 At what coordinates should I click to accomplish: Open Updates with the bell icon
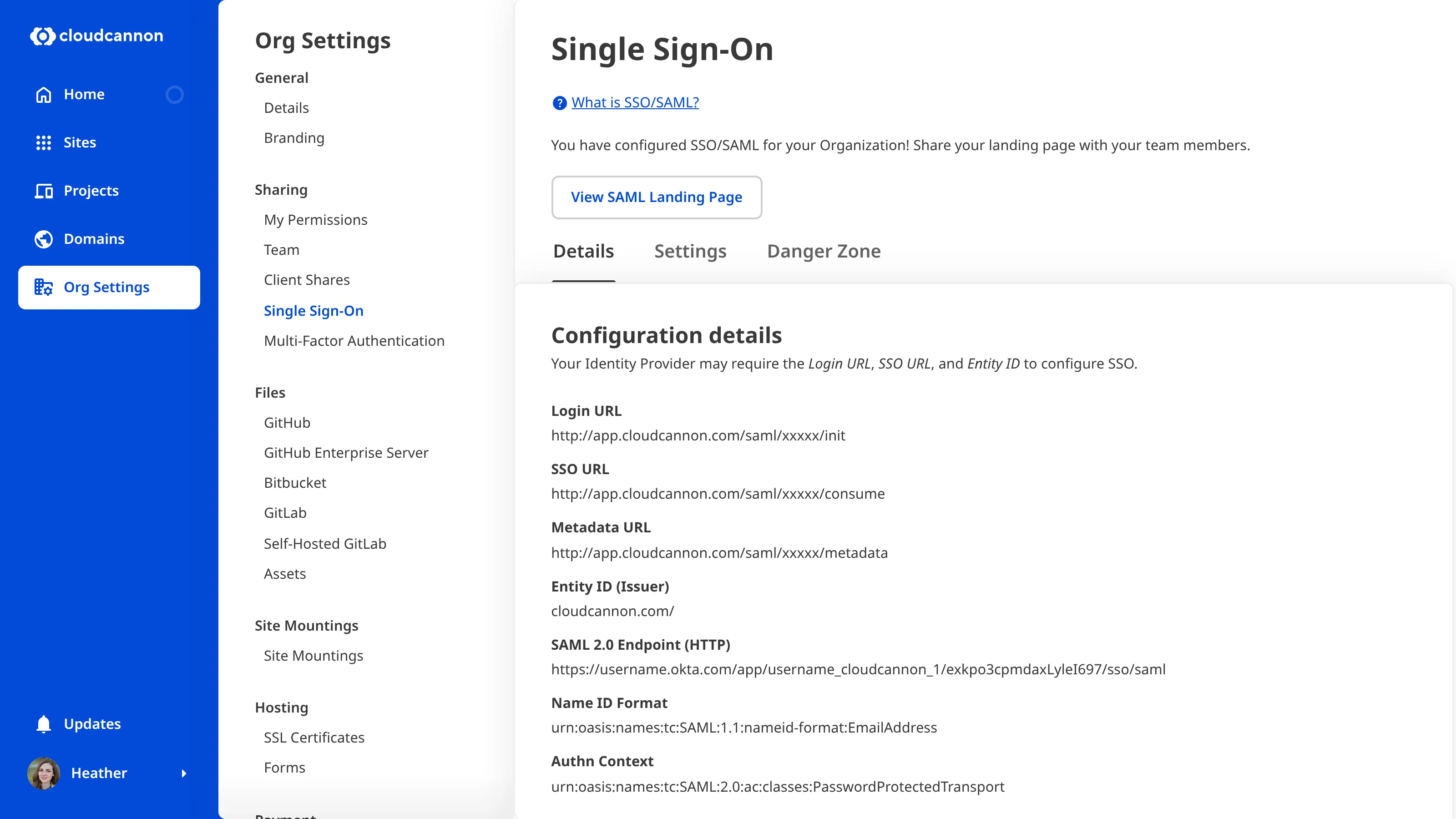pos(43,723)
